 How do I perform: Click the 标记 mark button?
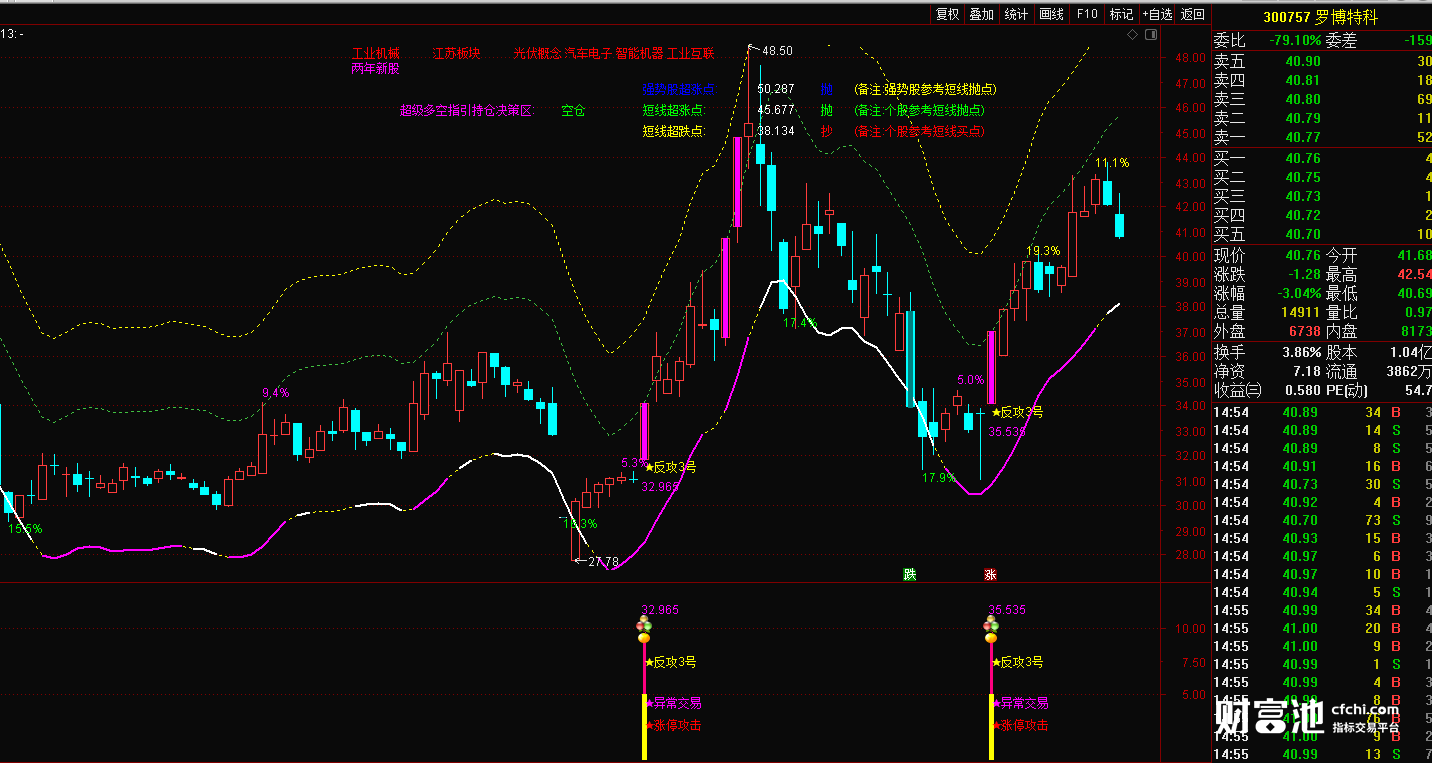point(1122,14)
